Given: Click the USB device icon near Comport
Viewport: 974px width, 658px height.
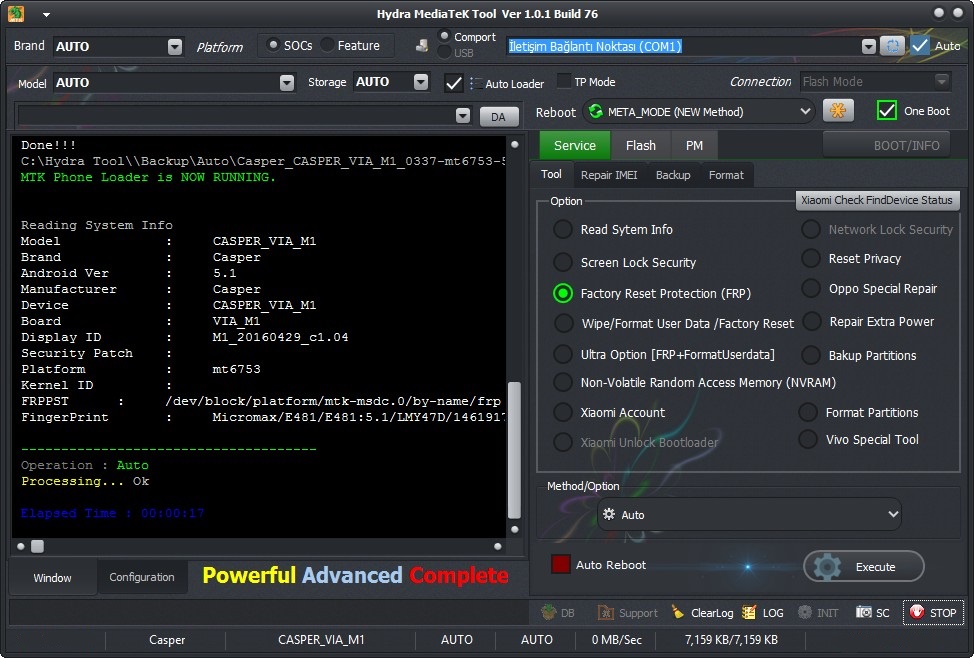Looking at the screenshot, I should click(x=422, y=45).
